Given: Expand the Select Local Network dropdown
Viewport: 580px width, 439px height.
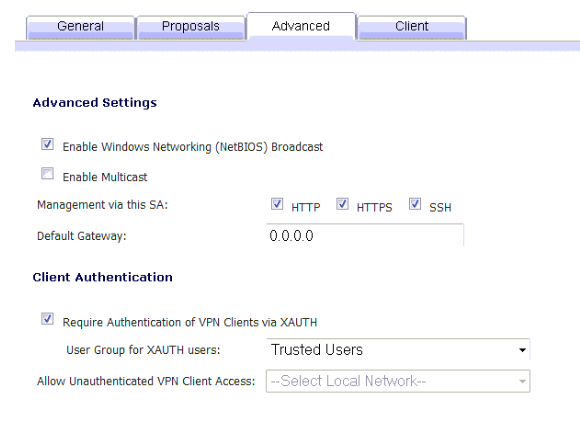Looking at the screenshot, I should coord(398,381).
